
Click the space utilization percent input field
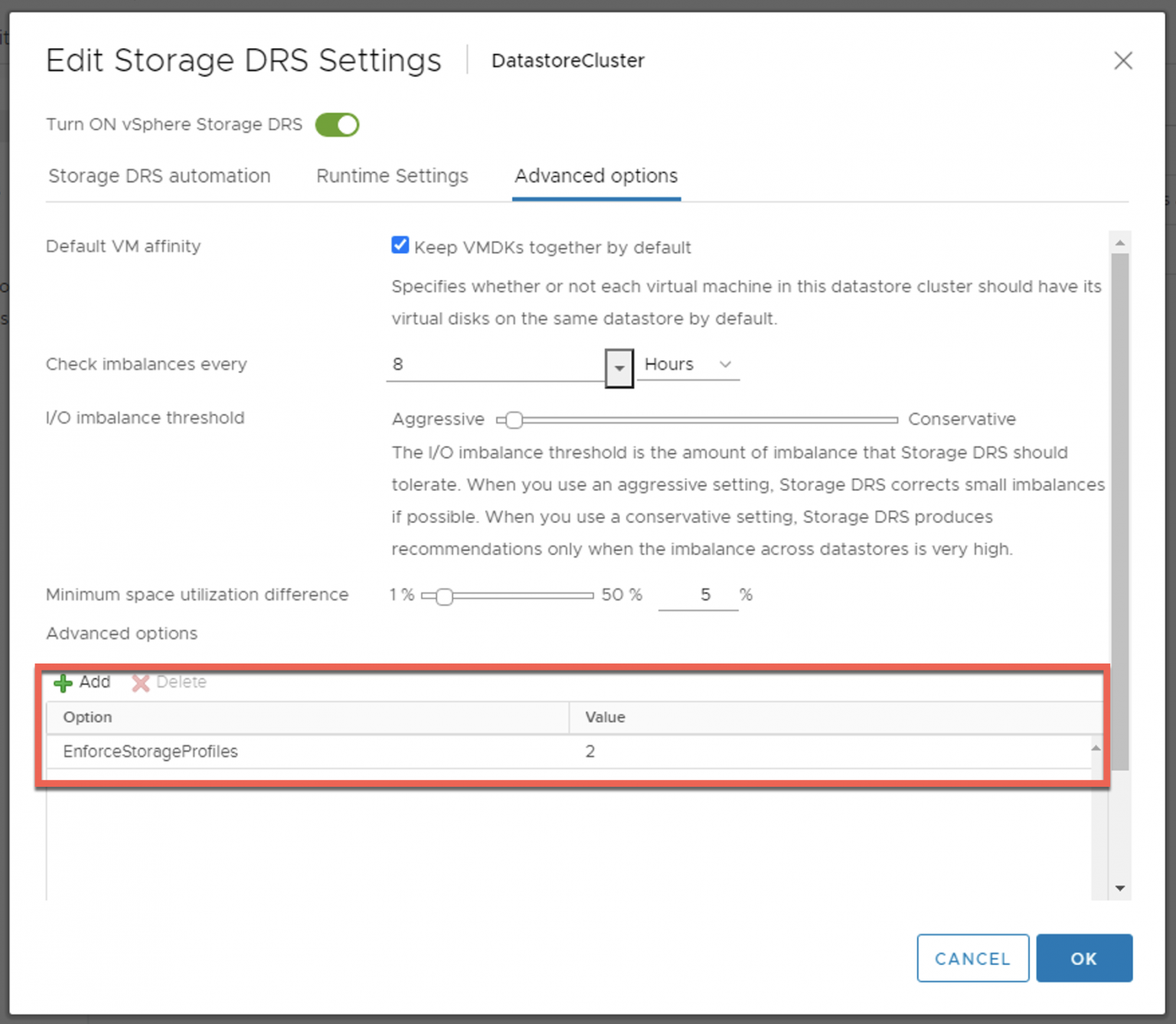[x=697, y=595]
